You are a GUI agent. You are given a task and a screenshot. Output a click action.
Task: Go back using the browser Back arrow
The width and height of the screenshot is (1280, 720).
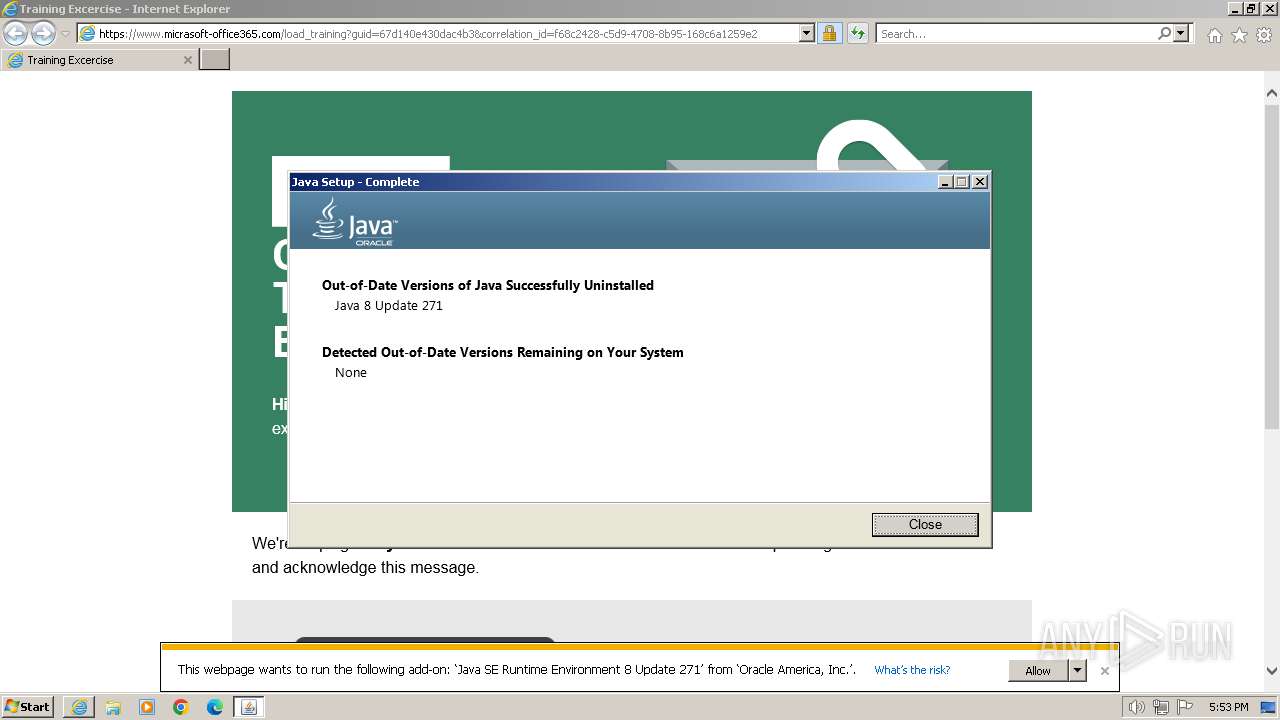16,33
